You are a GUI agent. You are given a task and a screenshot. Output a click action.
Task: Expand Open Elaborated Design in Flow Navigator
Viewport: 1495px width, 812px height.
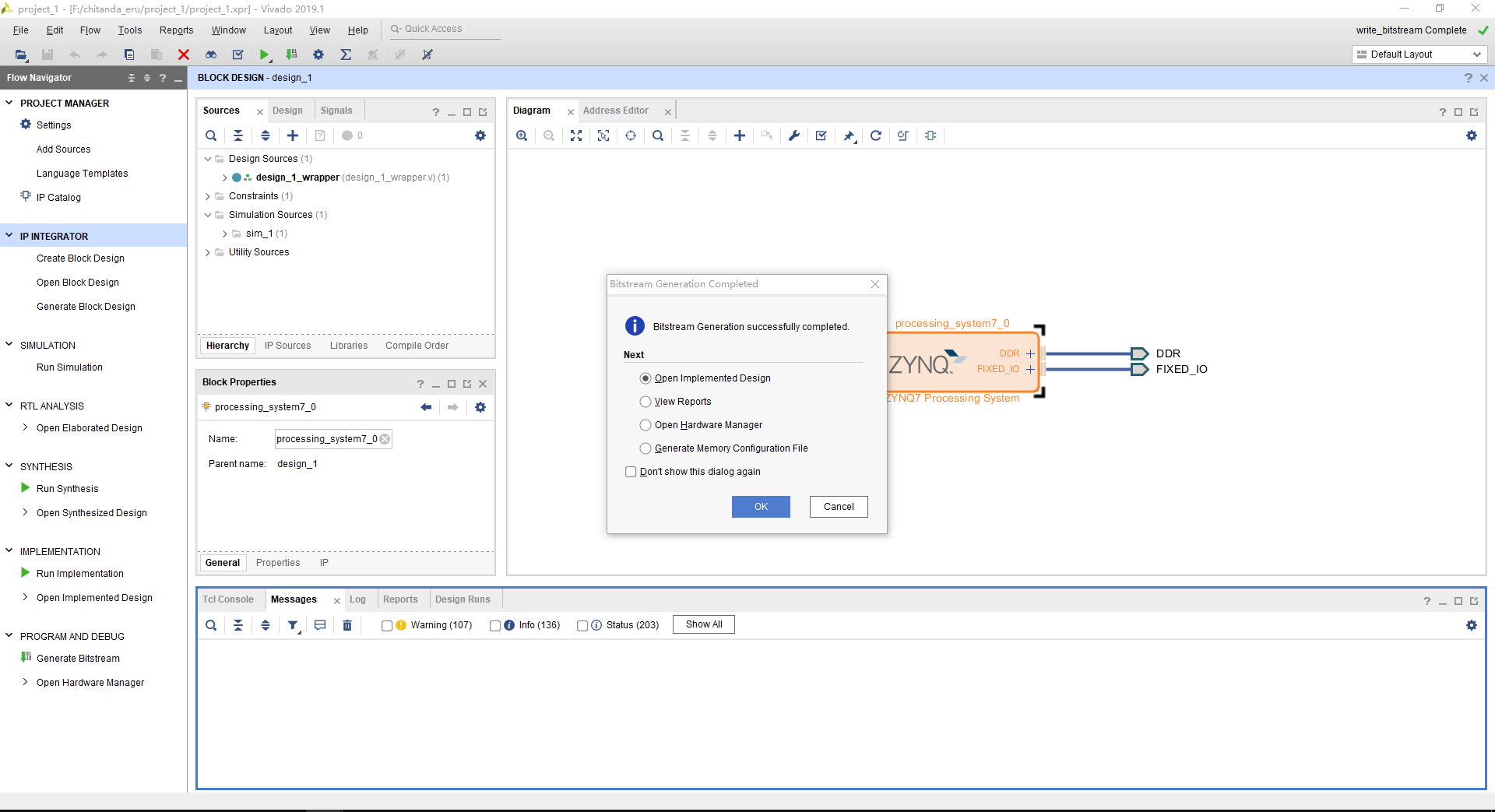pyautogui.click(x=26, y=427)
